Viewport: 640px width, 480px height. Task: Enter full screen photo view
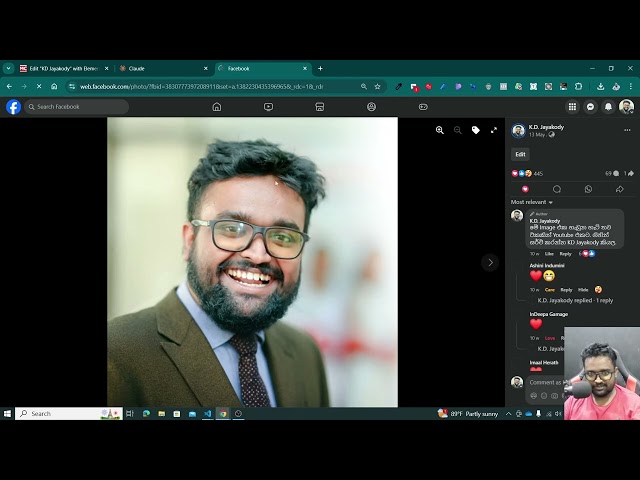[494, 130]
